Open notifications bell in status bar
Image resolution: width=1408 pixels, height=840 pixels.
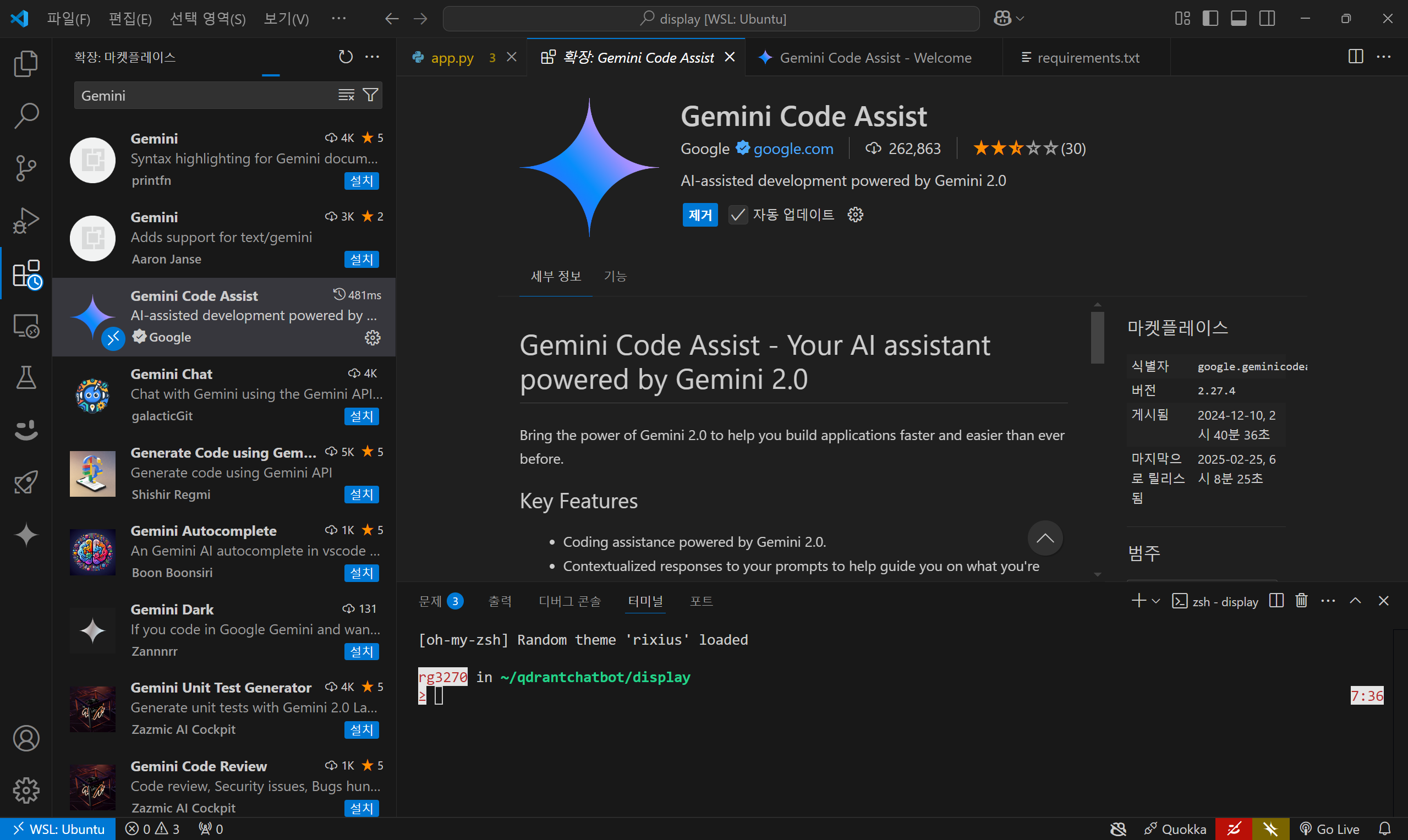tap(1385, 829)
